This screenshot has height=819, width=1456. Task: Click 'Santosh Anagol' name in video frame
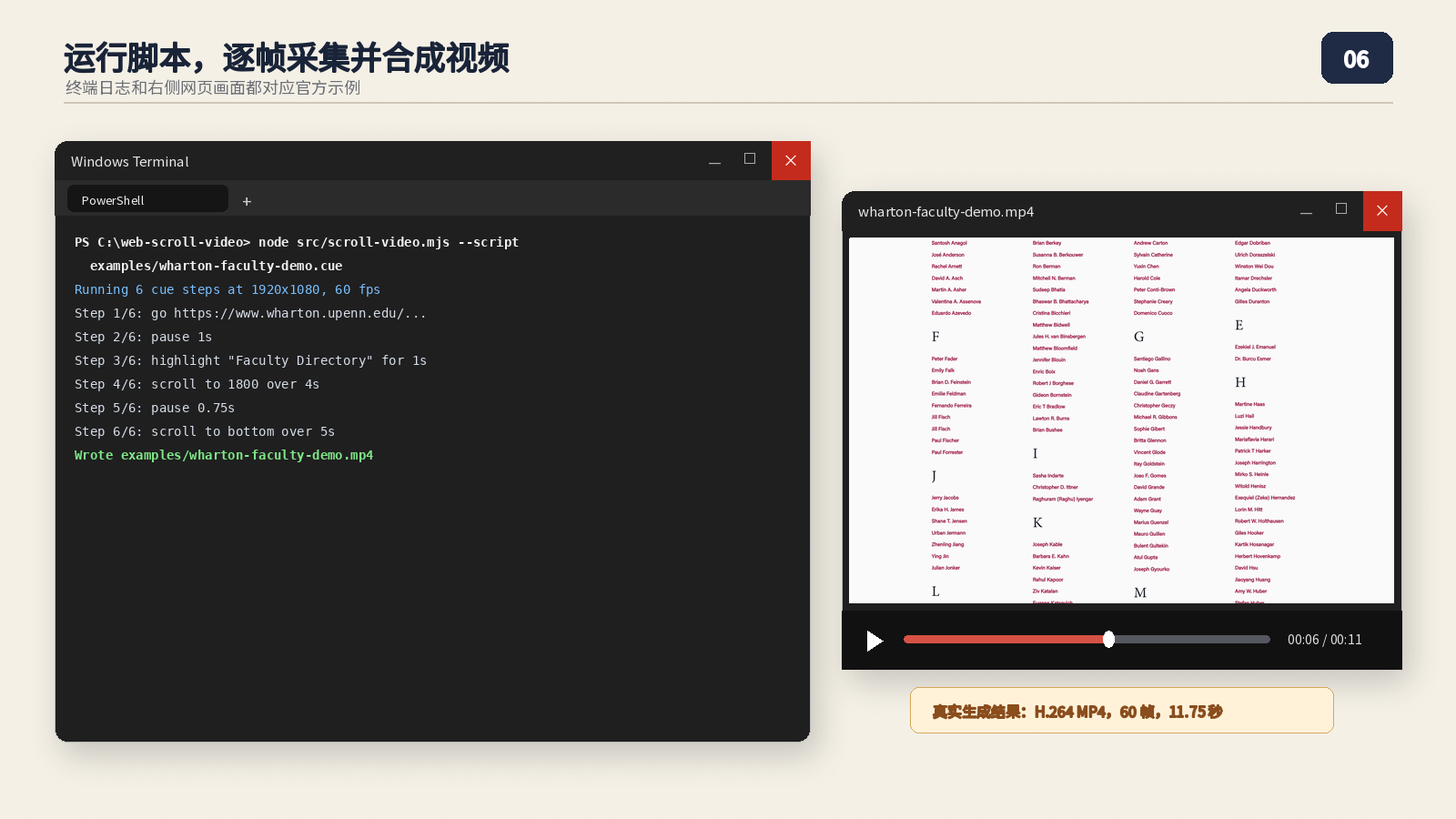(949, 243)
